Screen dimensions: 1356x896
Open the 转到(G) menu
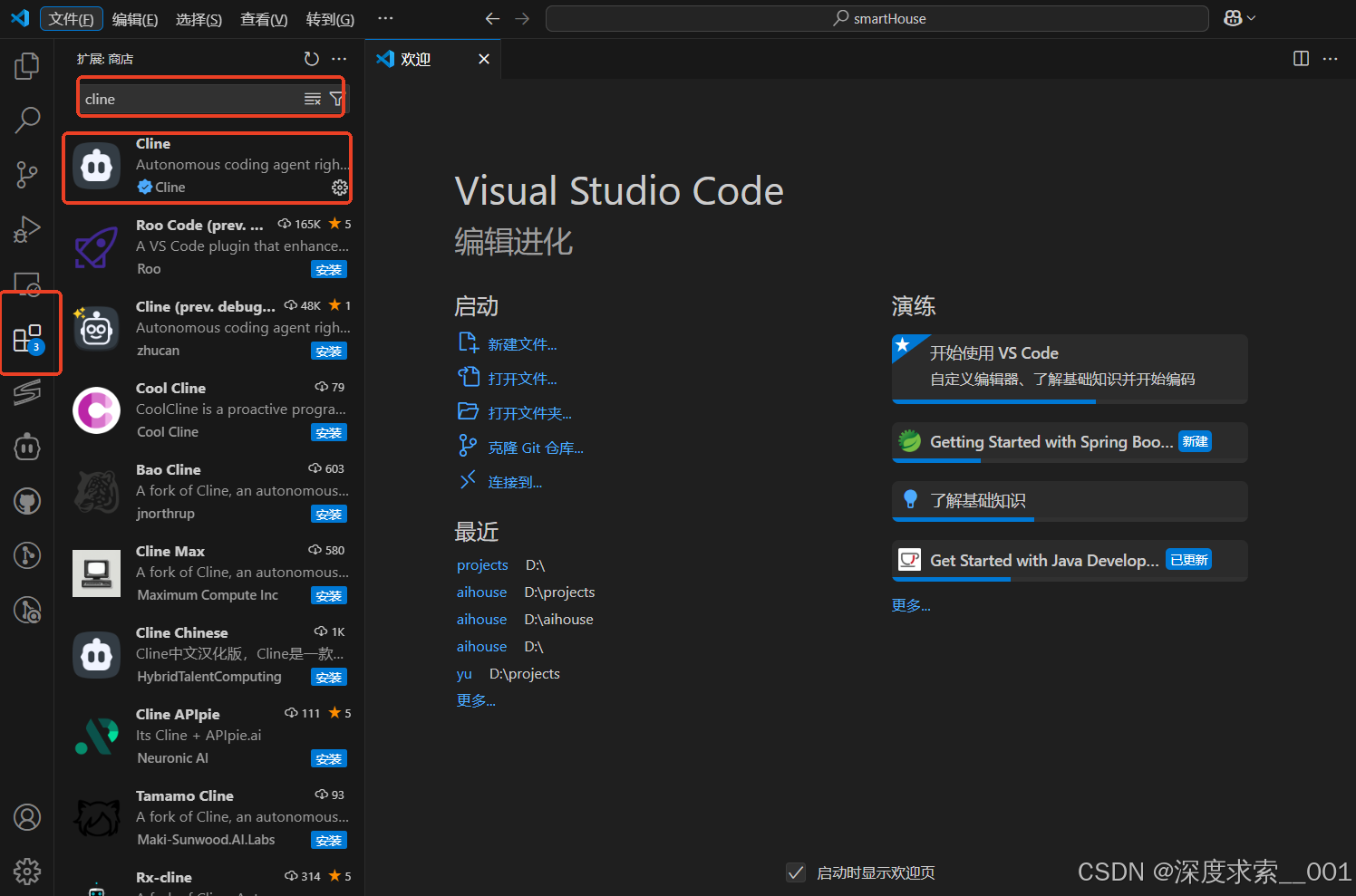click(x=330, y=19)
